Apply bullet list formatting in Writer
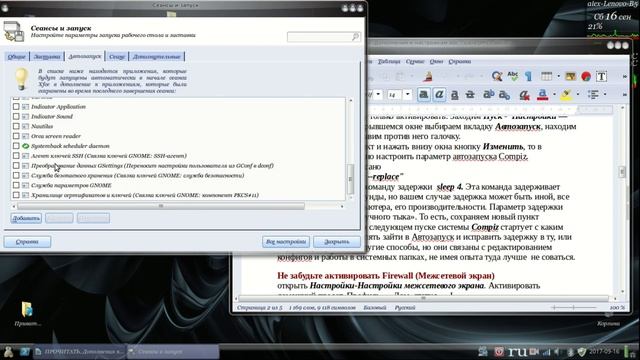The image size is (640, 360). tap(593, 95)
